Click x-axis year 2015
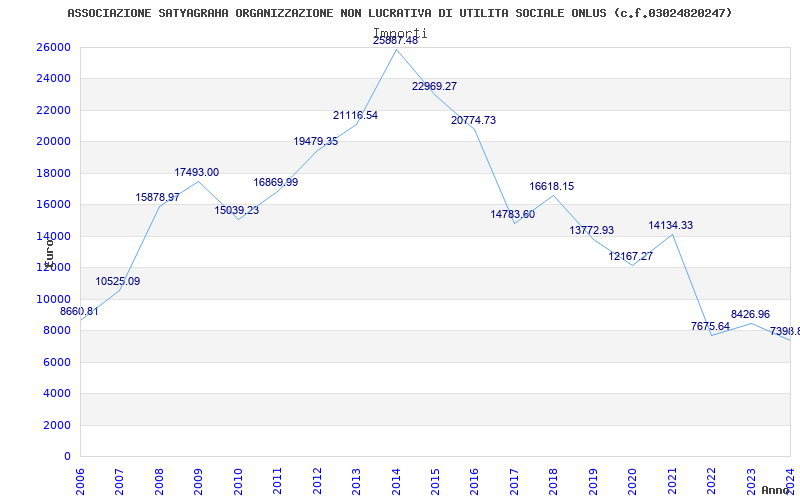 [435, 481]
